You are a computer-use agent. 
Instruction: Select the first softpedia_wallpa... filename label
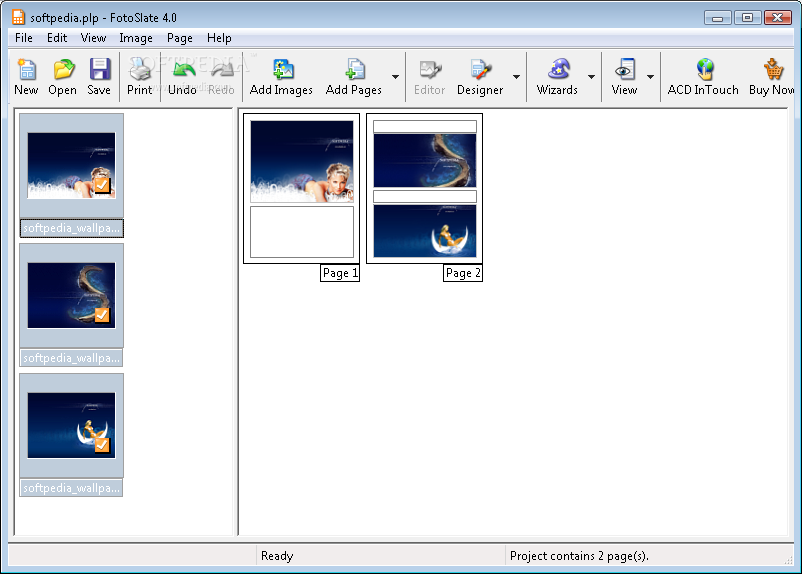click(72, 228)
